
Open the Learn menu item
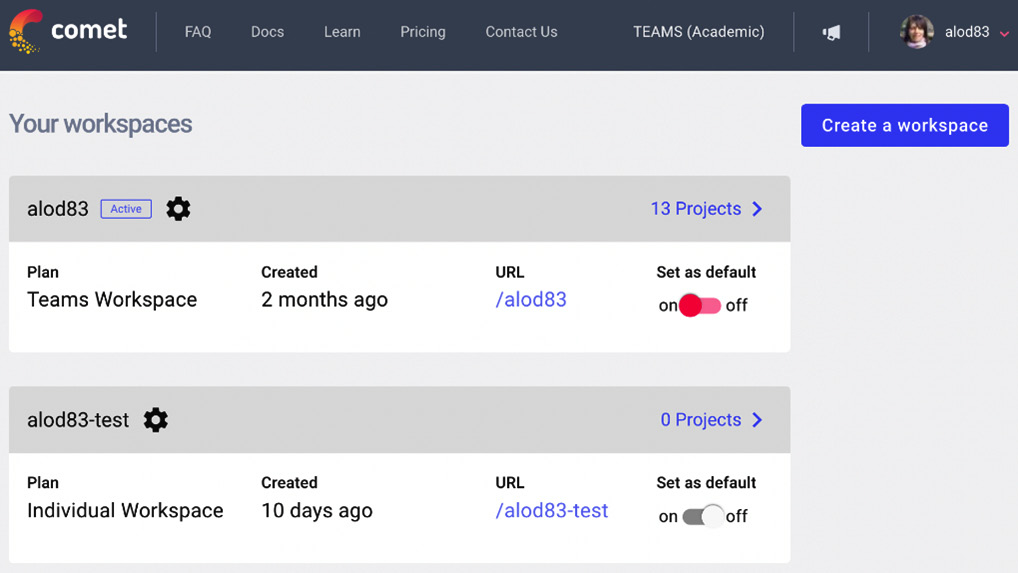click(342, 32)
